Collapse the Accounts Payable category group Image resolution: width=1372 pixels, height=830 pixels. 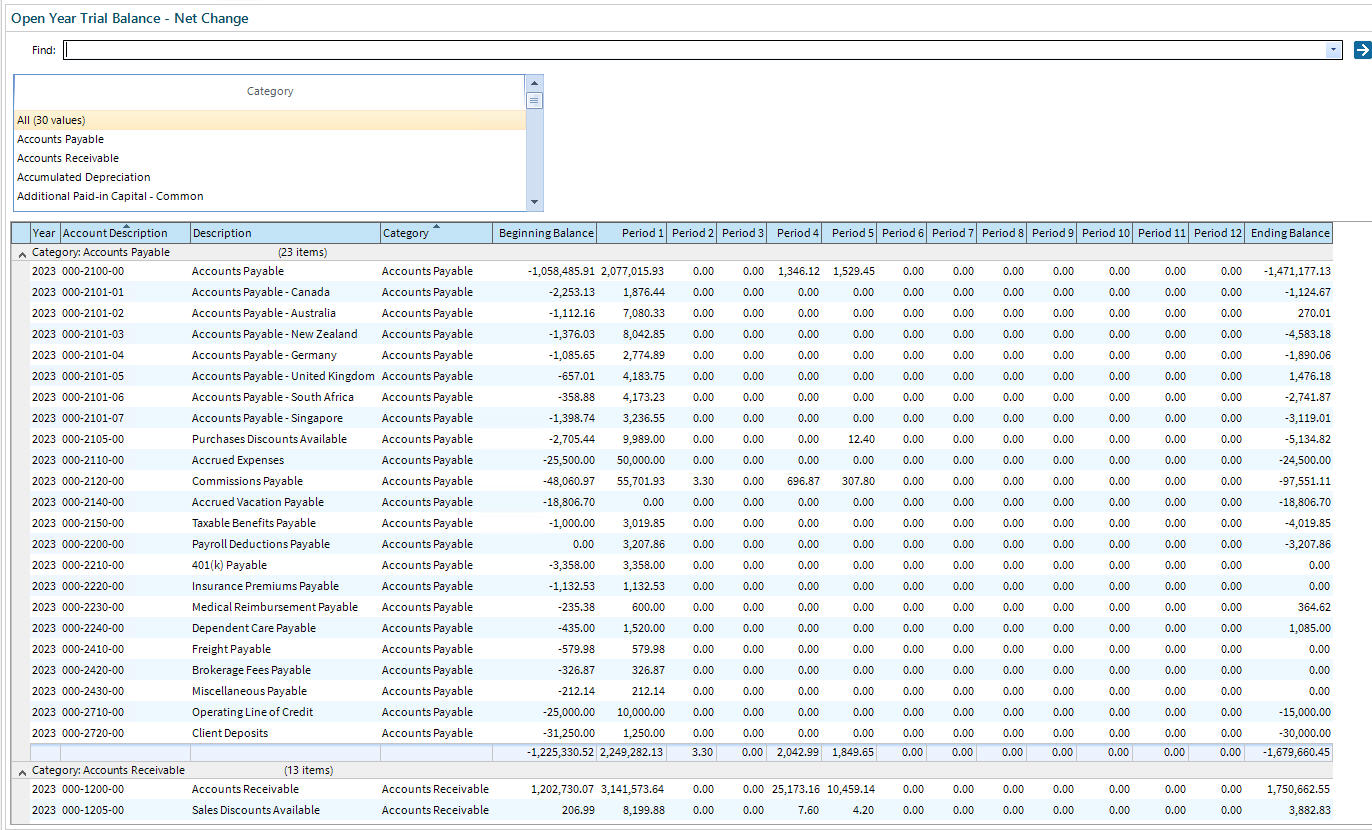pyautogui.click(x=21, y=253)
